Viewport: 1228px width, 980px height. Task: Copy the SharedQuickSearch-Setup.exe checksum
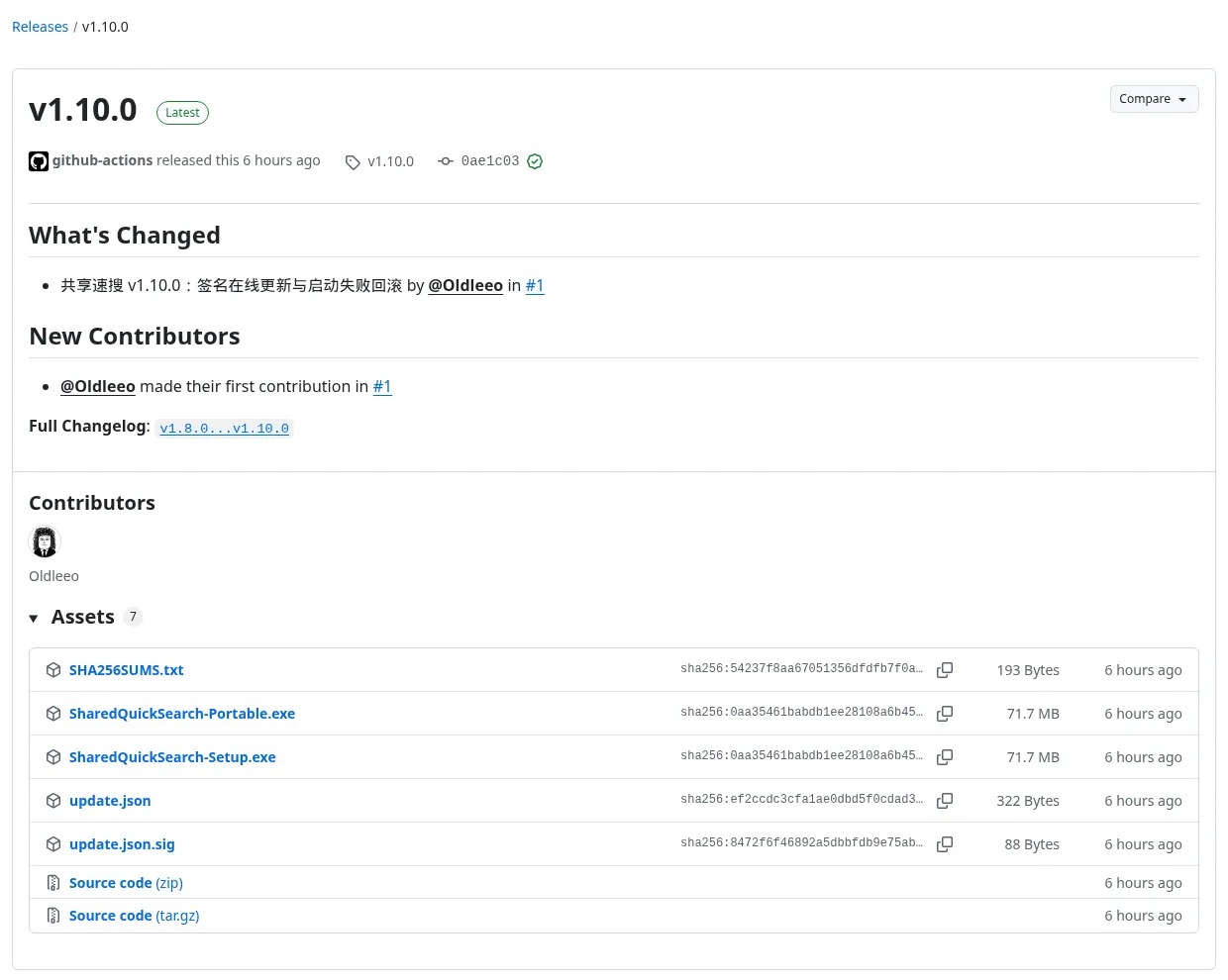coord(945,757)
